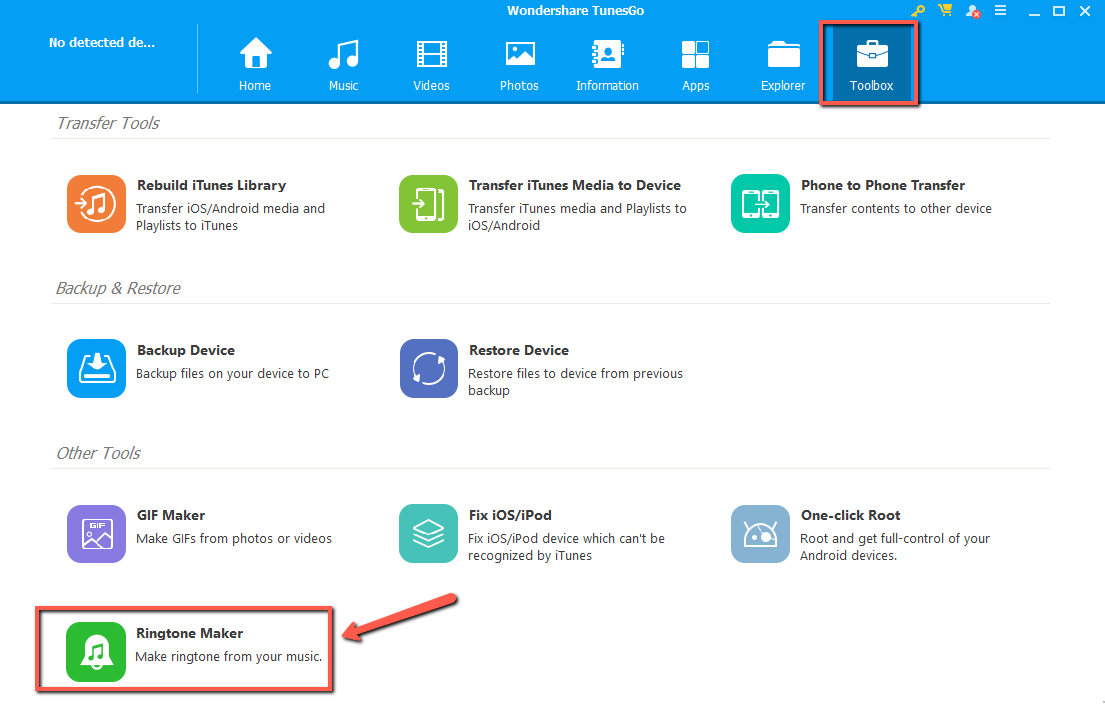Click the One-click Root Android icon
This screenshot has height=704, width=1105.
click(760, 533)
